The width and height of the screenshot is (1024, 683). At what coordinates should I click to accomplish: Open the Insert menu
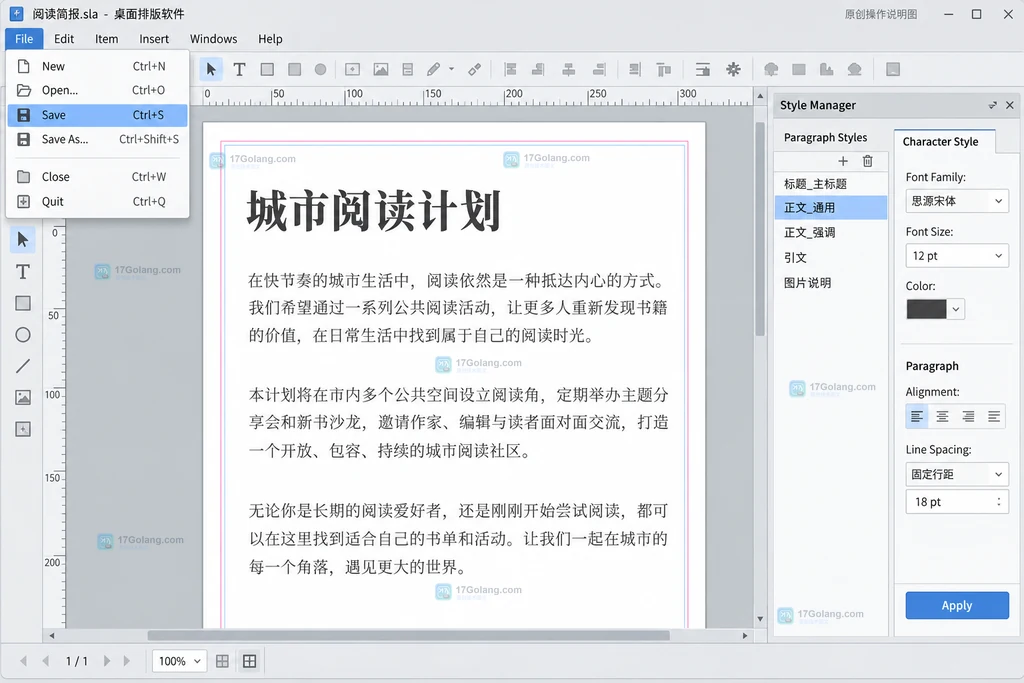point(154,39)
